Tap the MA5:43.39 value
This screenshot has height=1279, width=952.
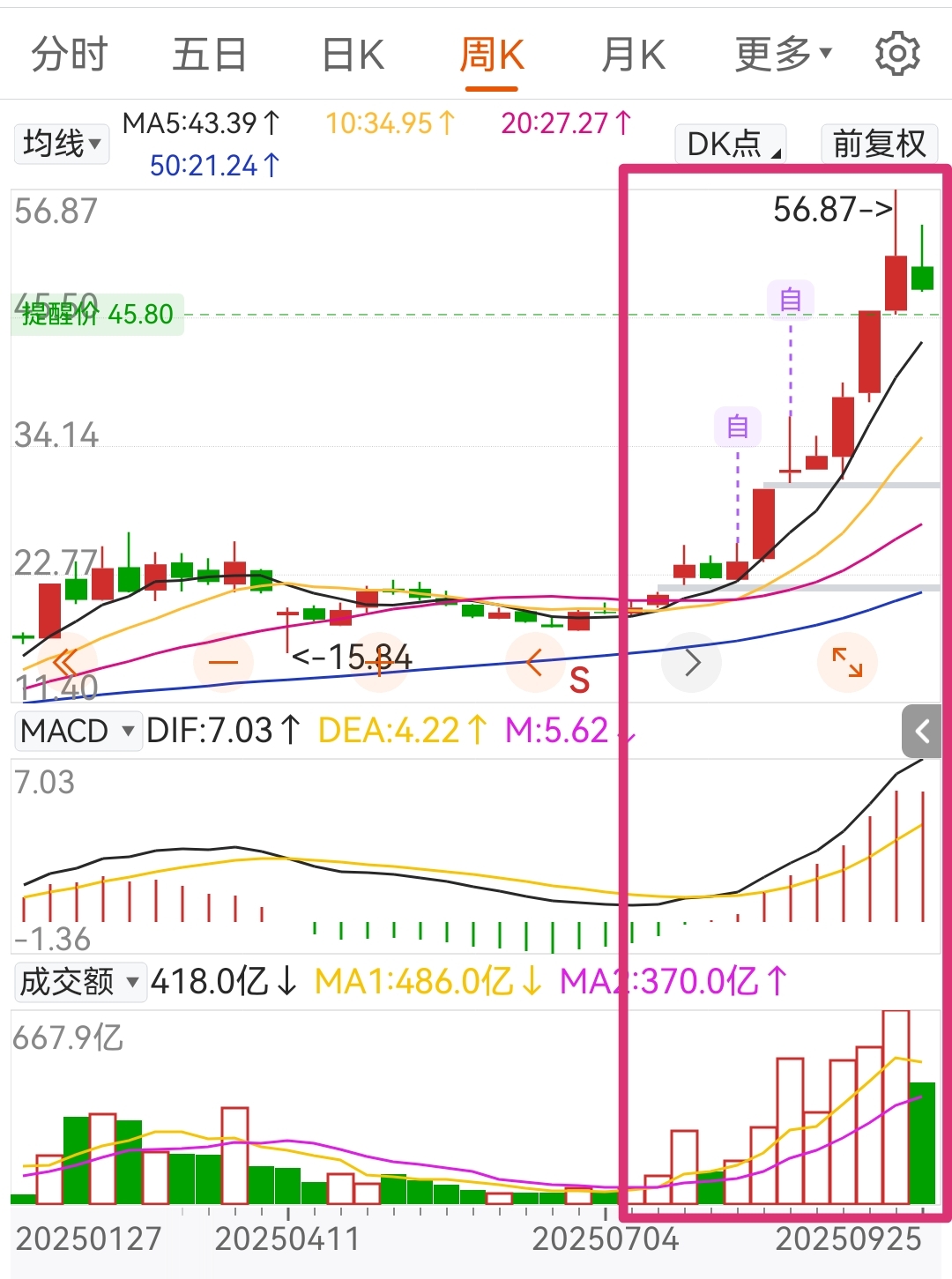point(201,123)
